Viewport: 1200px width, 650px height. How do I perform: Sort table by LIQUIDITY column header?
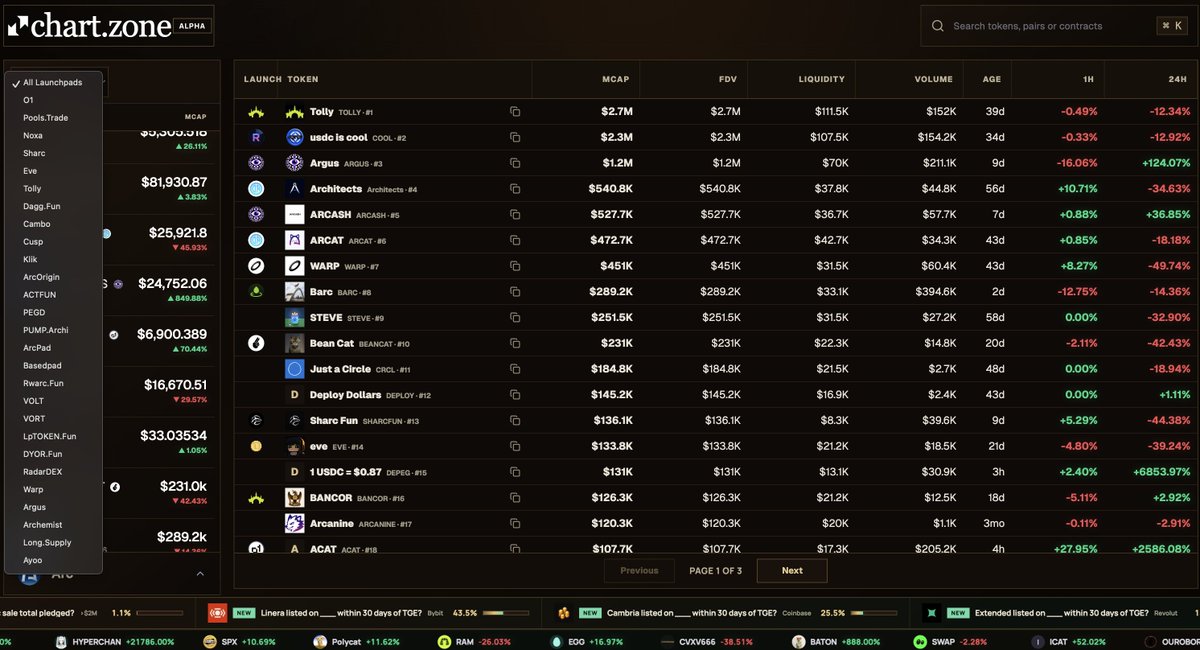[x=821, y=79]
